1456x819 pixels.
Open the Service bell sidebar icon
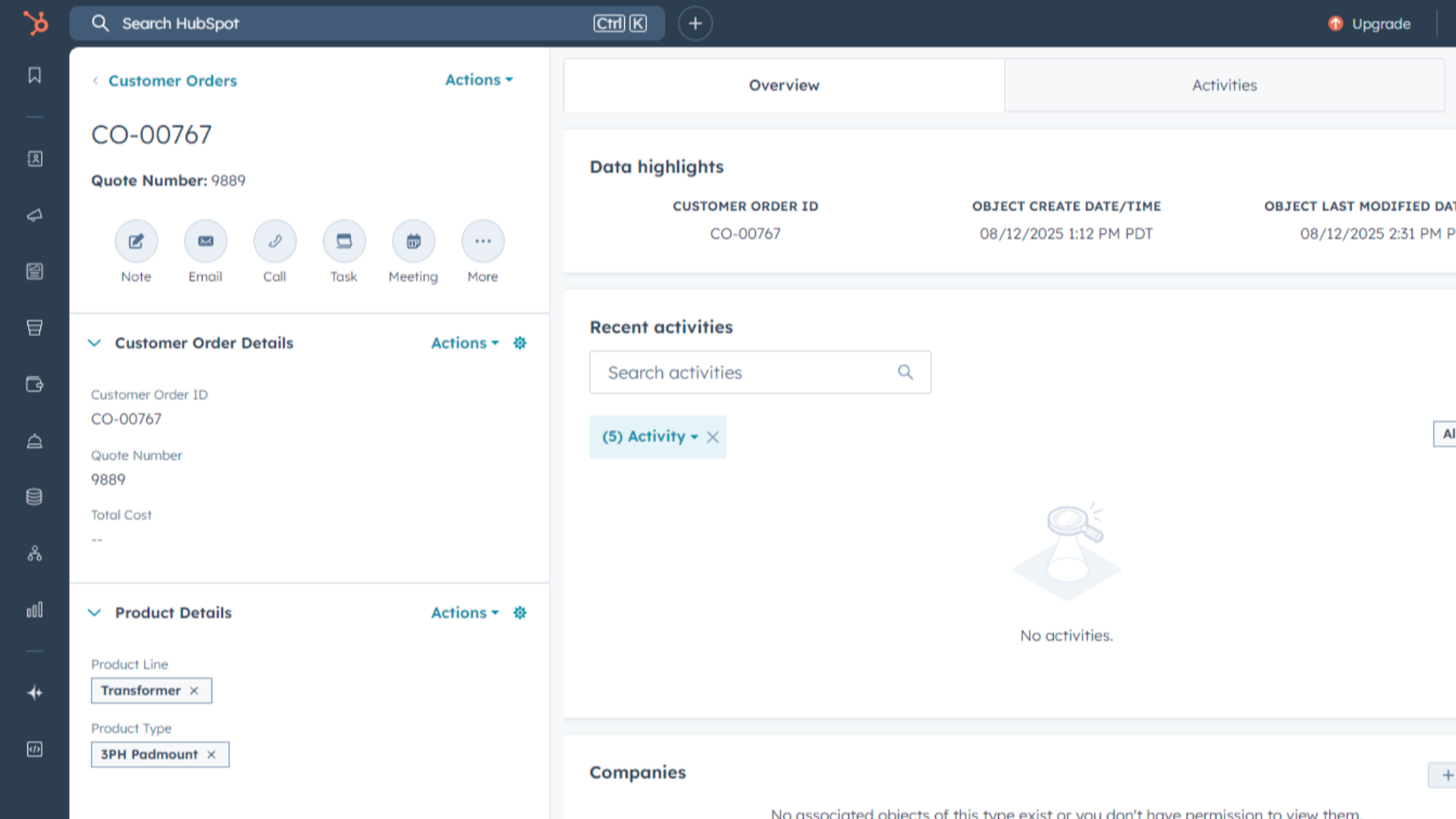coord(35,441)
